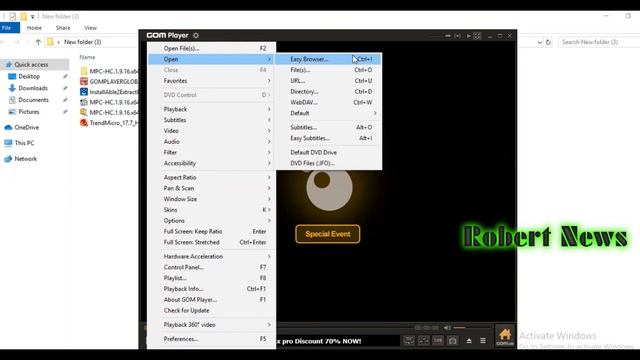Open Preferences... F5 menu item
Viewport: 640px width, 360px height.
point(212,339)
